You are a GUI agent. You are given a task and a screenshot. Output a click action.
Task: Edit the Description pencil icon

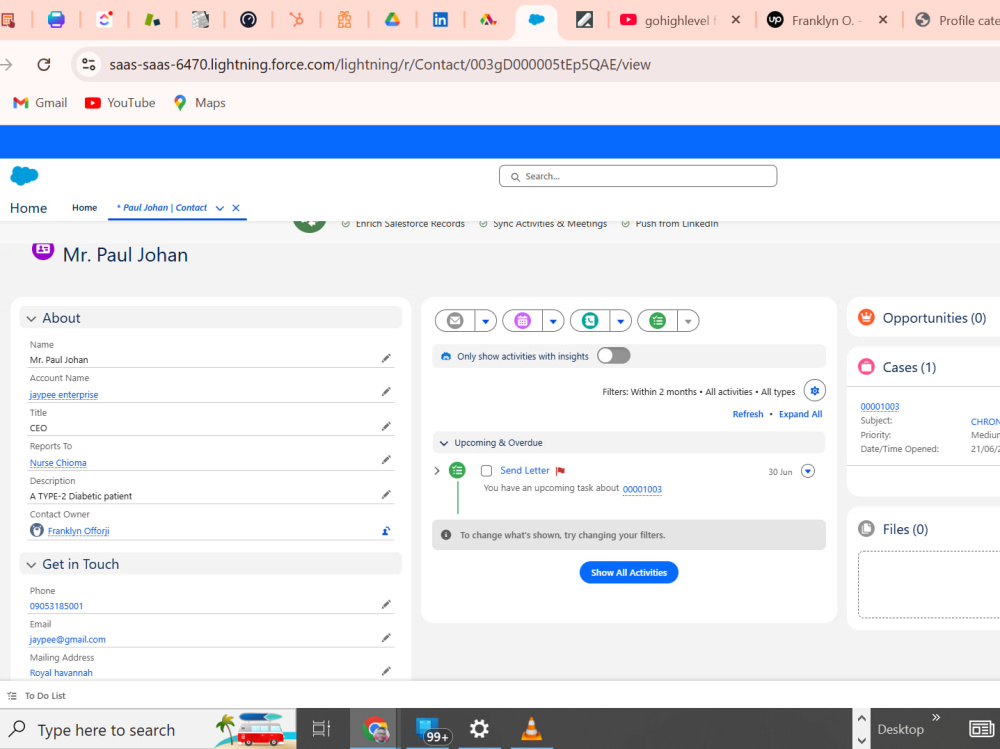point(386,494)
